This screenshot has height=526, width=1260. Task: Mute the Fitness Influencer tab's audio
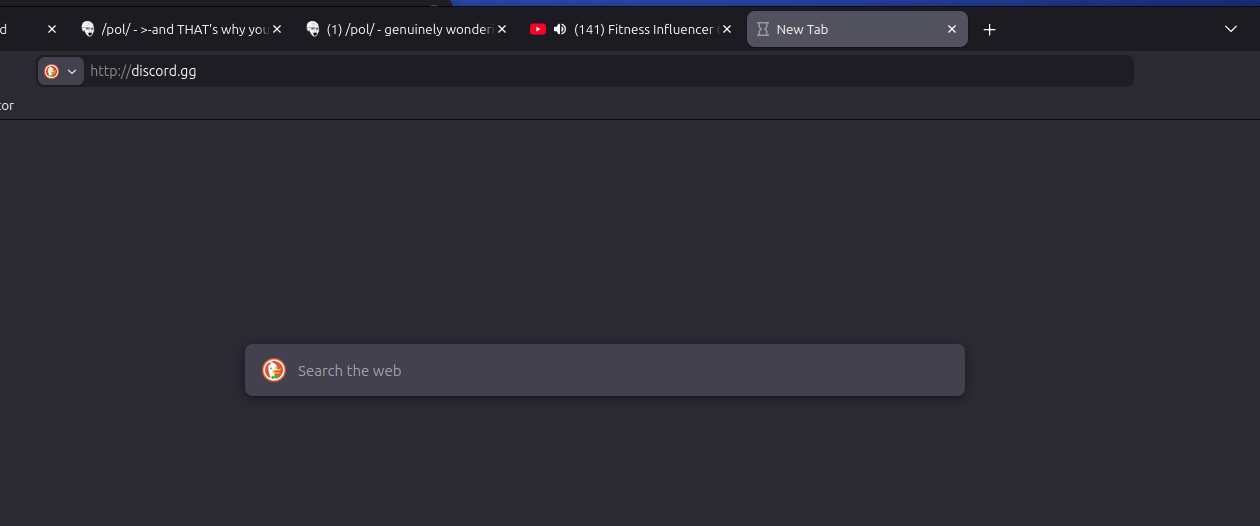coord(560,29)
